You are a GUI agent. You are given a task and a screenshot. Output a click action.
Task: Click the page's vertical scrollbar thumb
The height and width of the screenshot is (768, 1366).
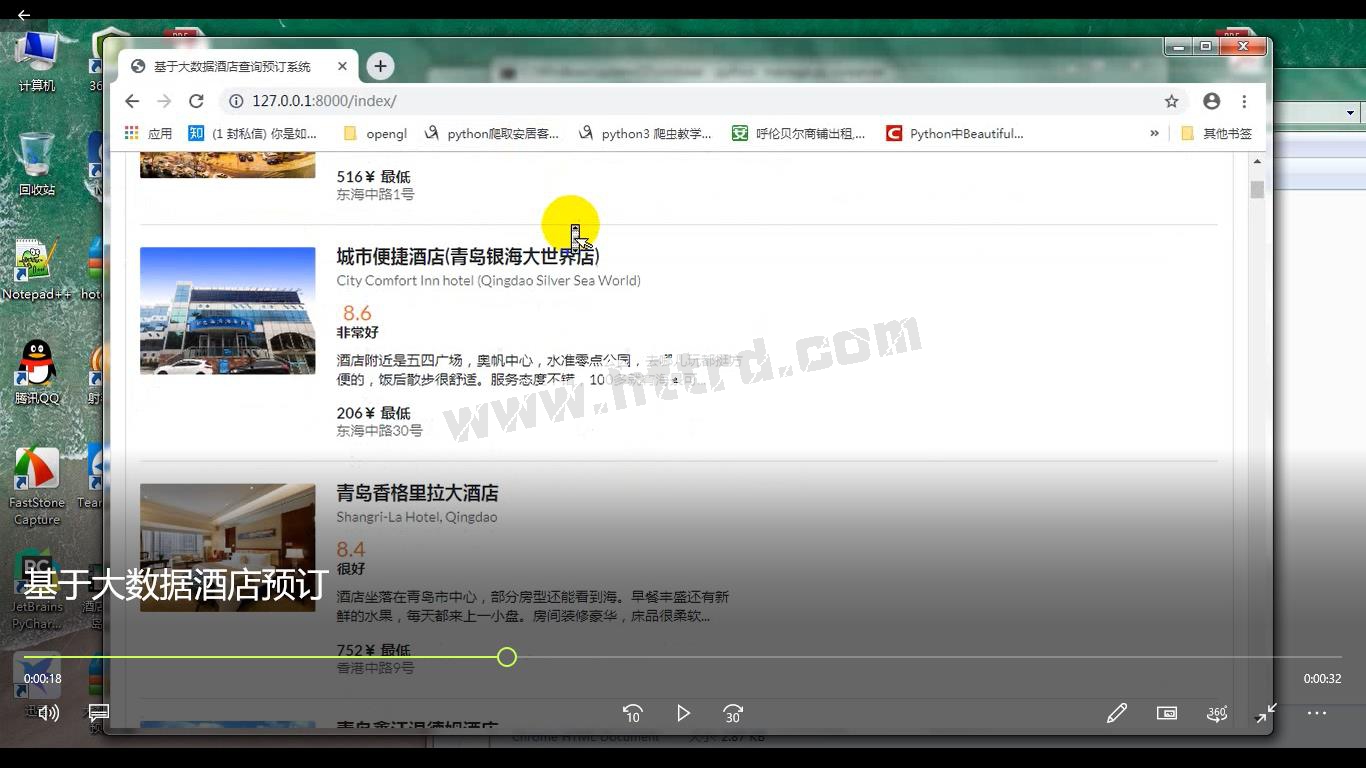tap(1257, 190)
